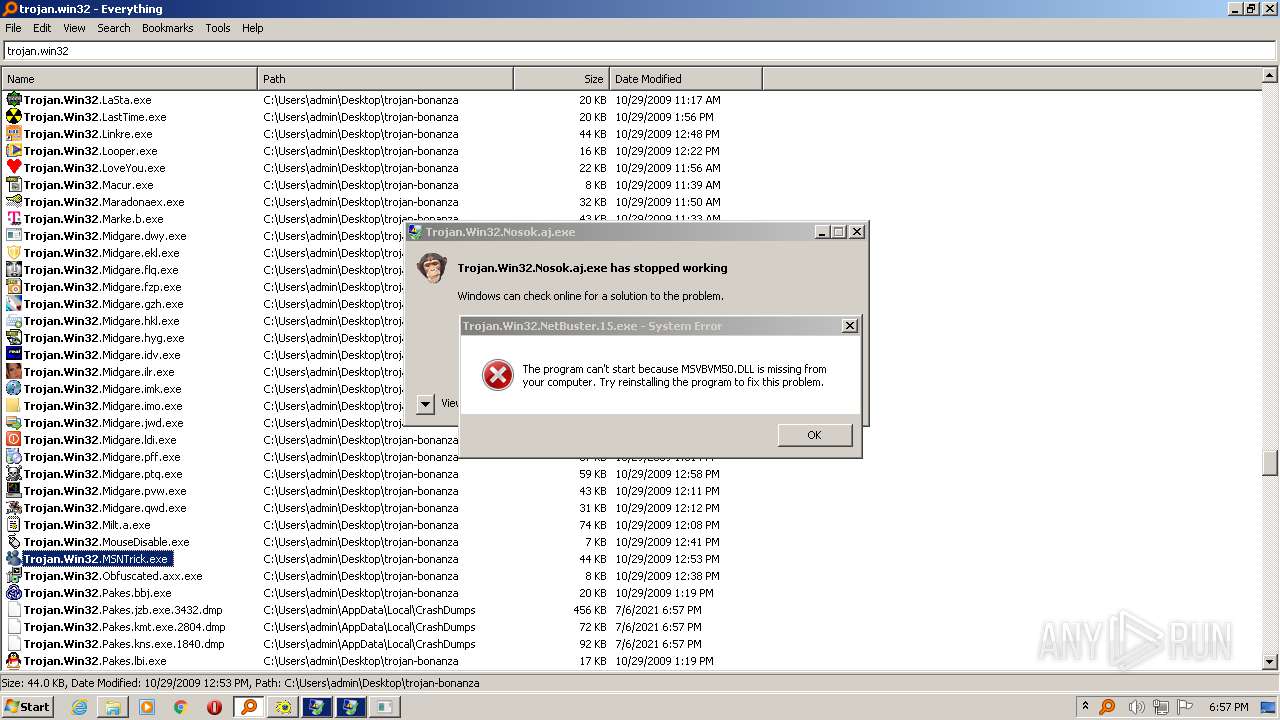Launch Windows Media Player from taskbar
Screen dimensions: 1280x720
pos(147,707)
